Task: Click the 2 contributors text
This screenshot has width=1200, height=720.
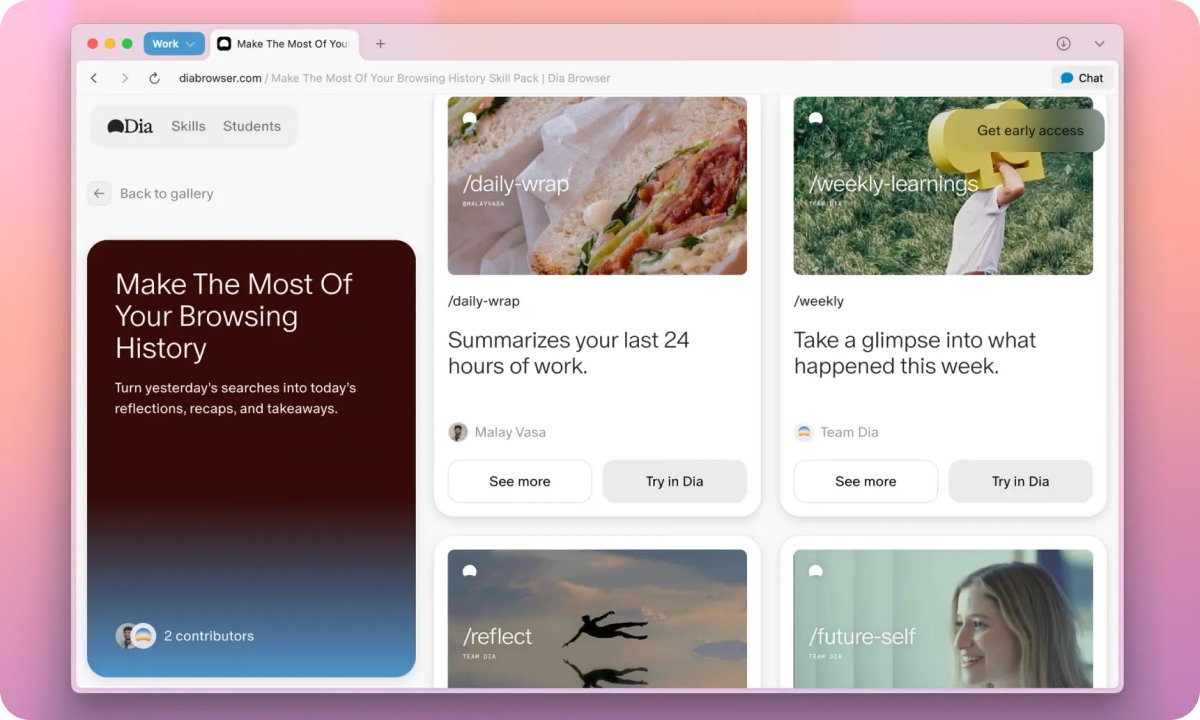Action: (x=209, y=636)
